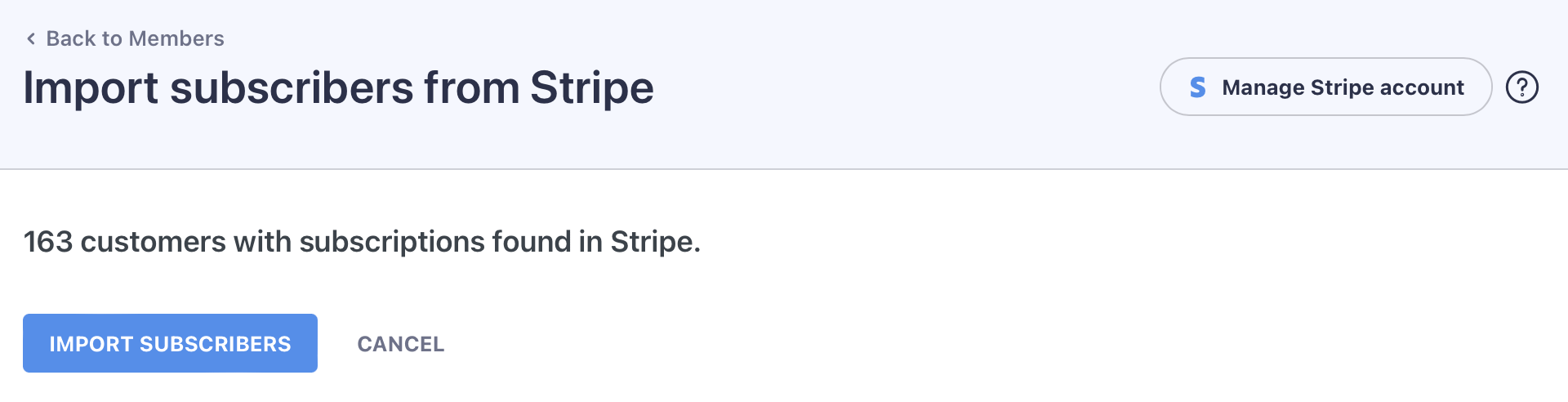This screenshot has height=402, width=1568.
Task: Click the back chevron arrow icon
Action: tap(31, 38)
